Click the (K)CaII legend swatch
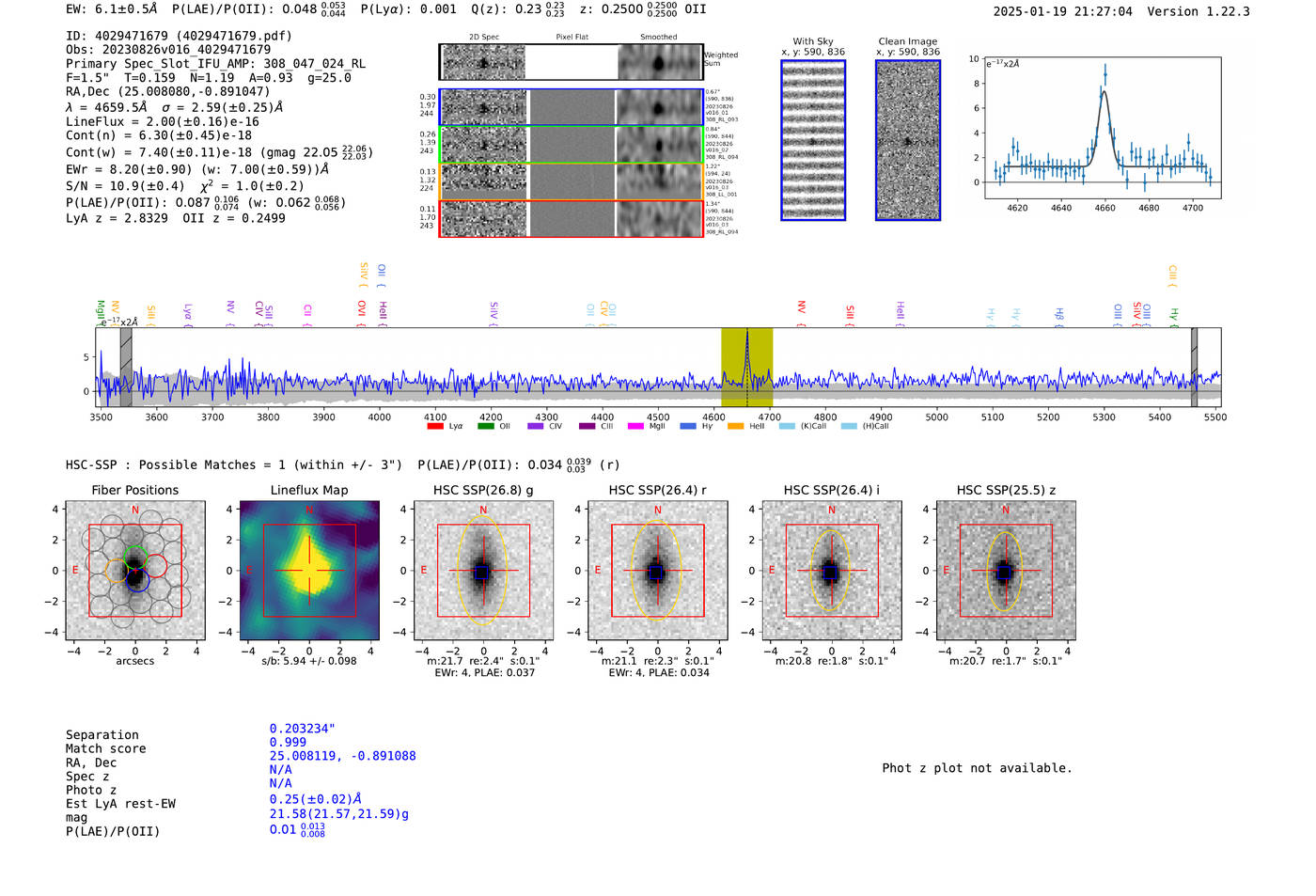 (787, 426)
